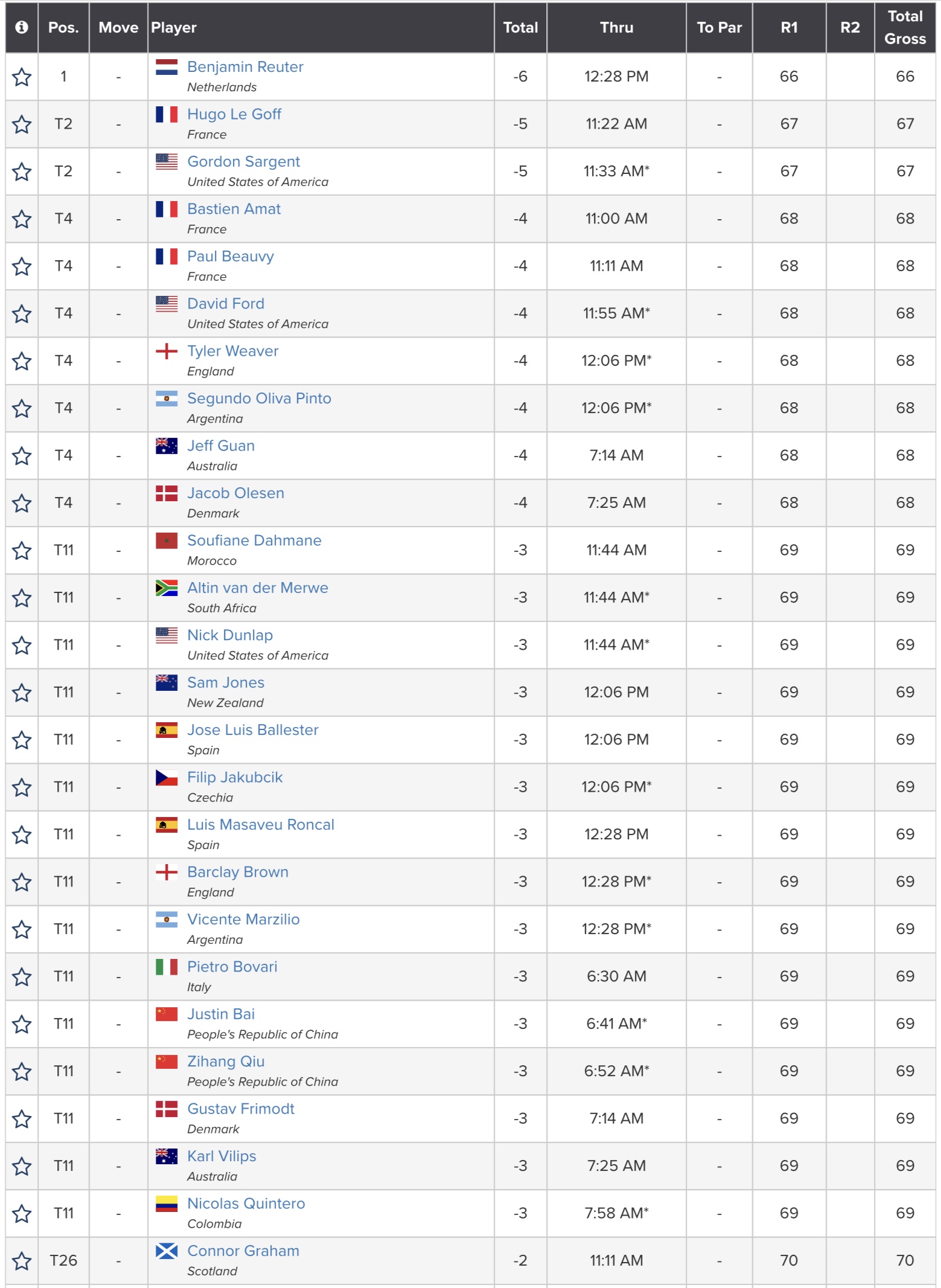Click the Colombia flag by Nicolas Quintero
This screenshot has height=1288, width=941.
(x=167, y=1204)
